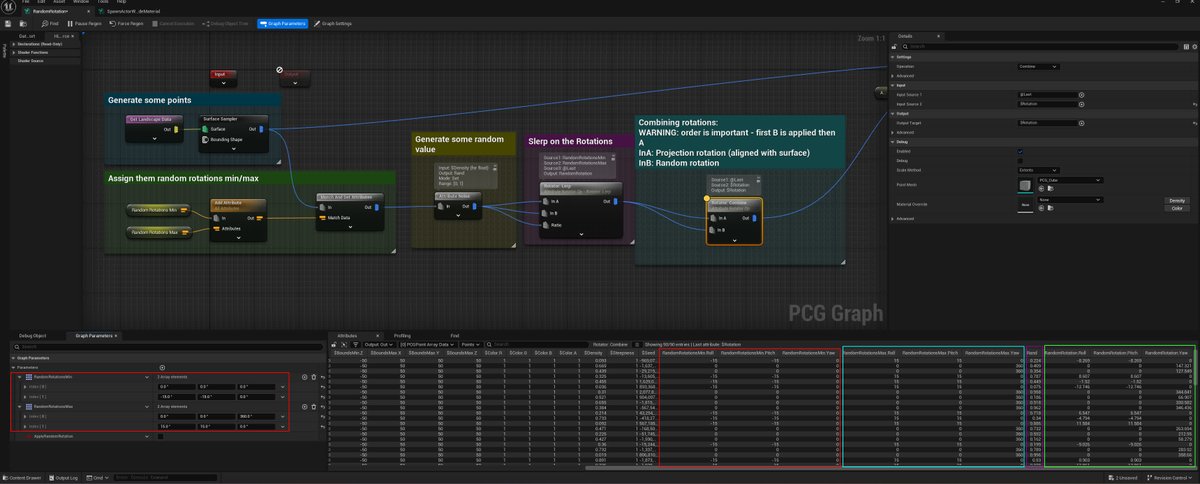Click Pause Regen in the toolbar
The image size is (1200, 484).
pos(84,23)
